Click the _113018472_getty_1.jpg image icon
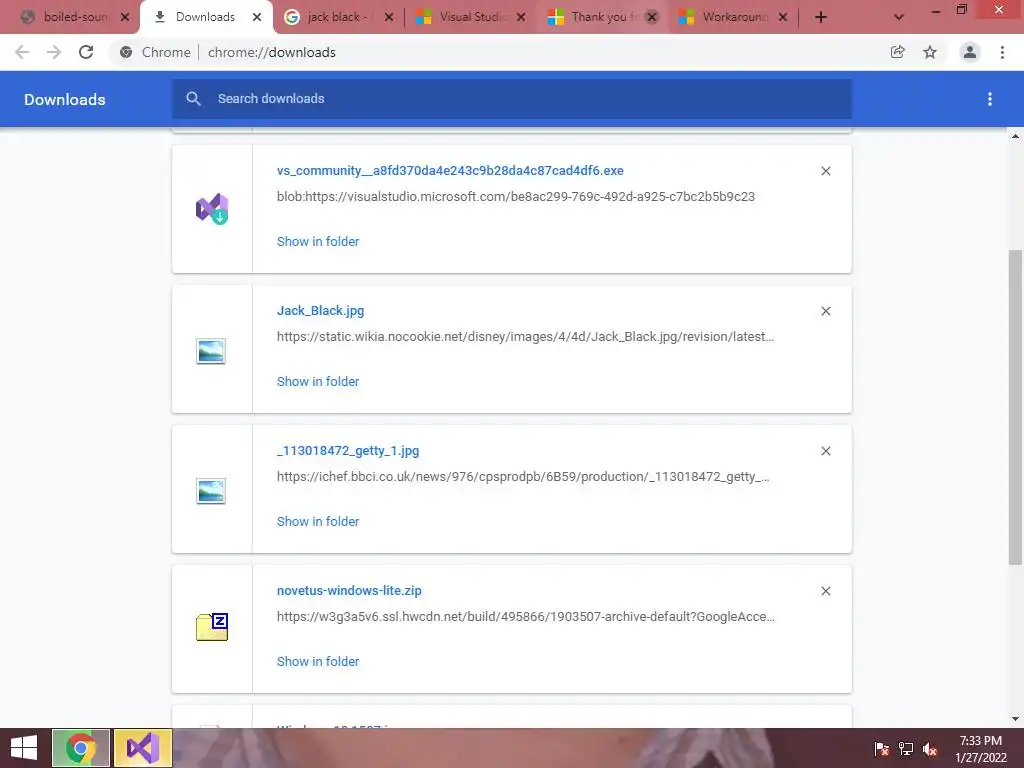This screenshot has height=768, width=1024. point(211,491)
